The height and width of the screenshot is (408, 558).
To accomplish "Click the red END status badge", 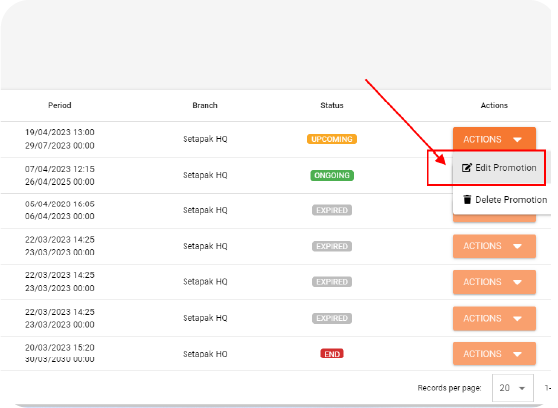I will tap(332, 354).
